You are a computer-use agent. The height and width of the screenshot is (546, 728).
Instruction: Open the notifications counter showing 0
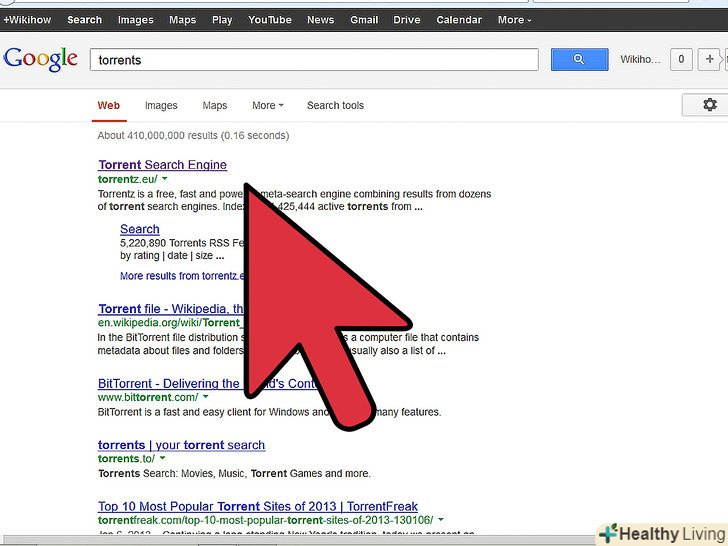pos(681,59)
